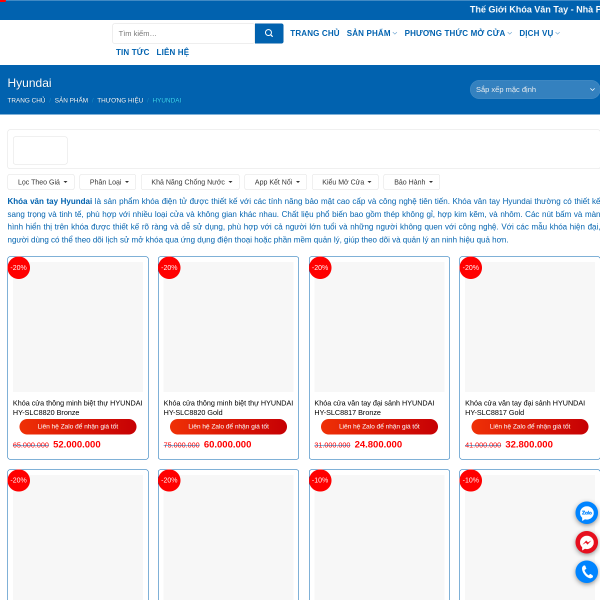Click the search magnifier button

pyautogui.click(x=269, y=33)
